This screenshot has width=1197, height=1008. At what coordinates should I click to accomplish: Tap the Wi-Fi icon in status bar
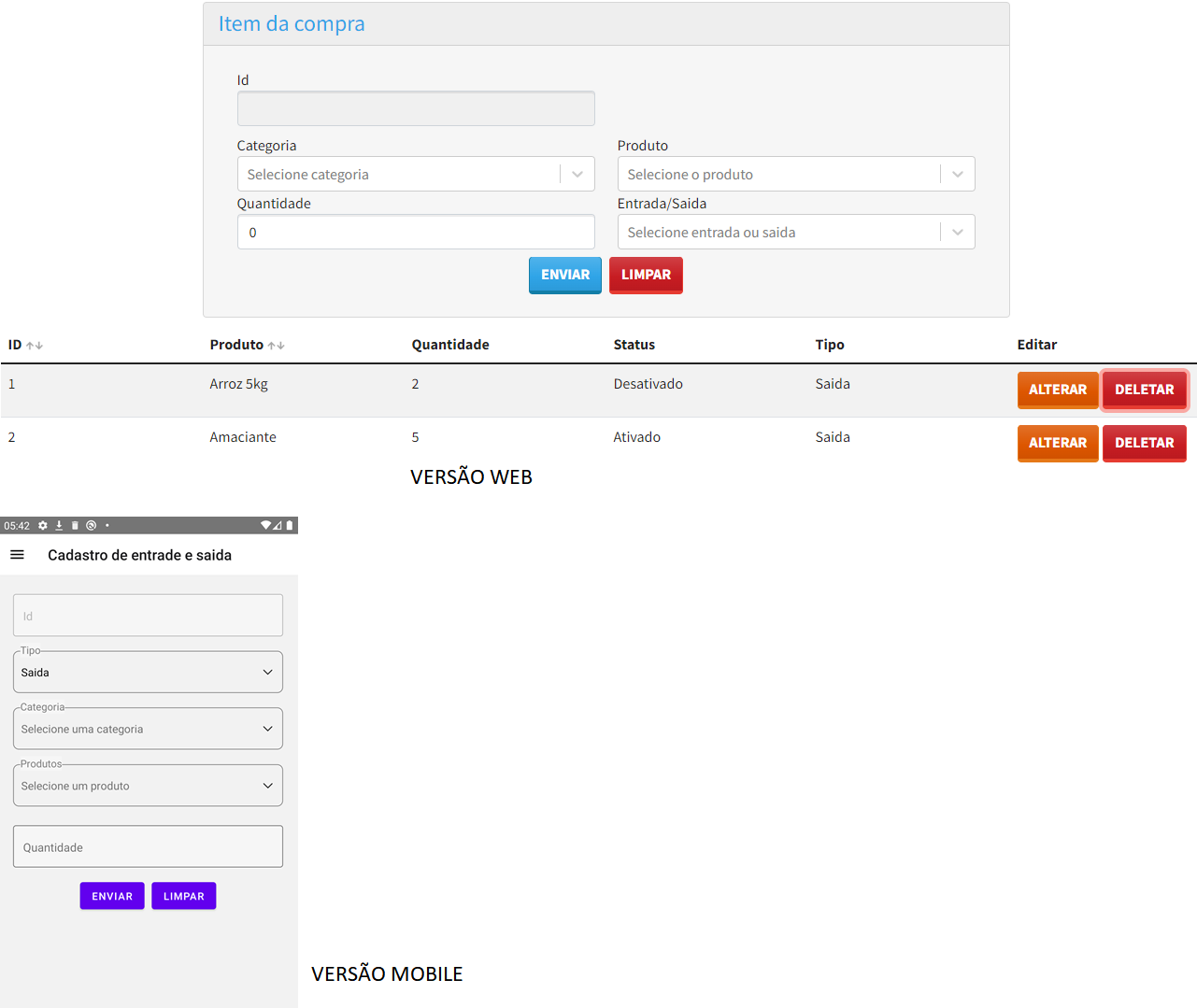point(265,526)
